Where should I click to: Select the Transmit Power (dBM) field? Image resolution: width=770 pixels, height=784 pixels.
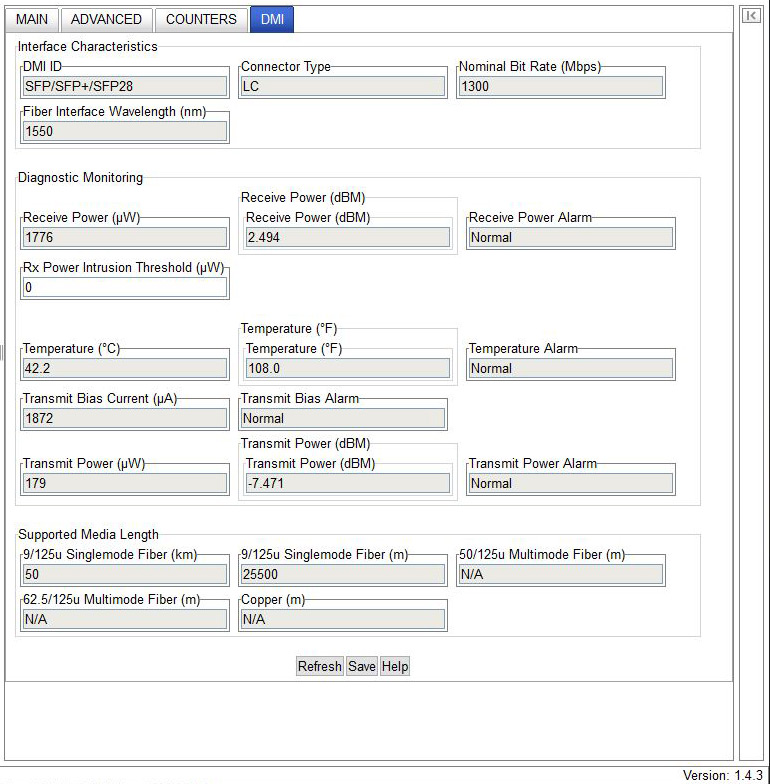point(347,483)
